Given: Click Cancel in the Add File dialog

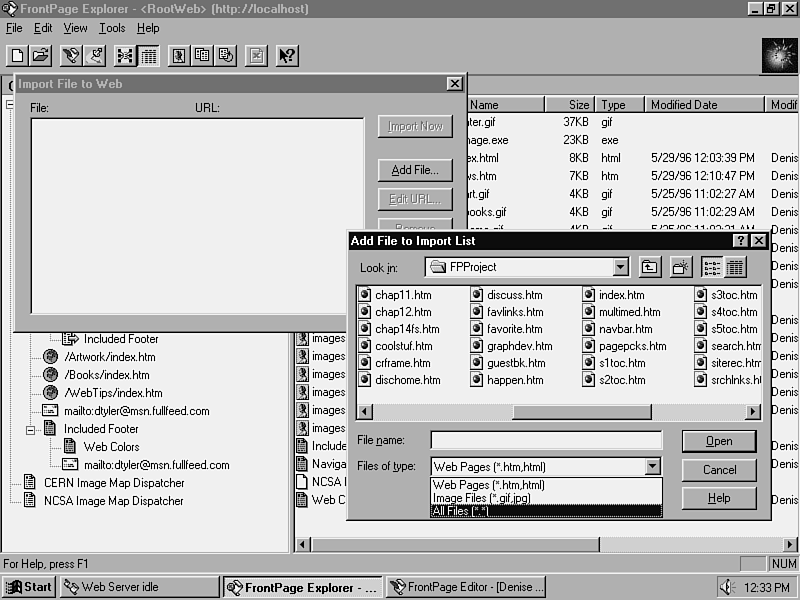Looking at the screenshot, I should pyautogui.click(x=719, y=470).
